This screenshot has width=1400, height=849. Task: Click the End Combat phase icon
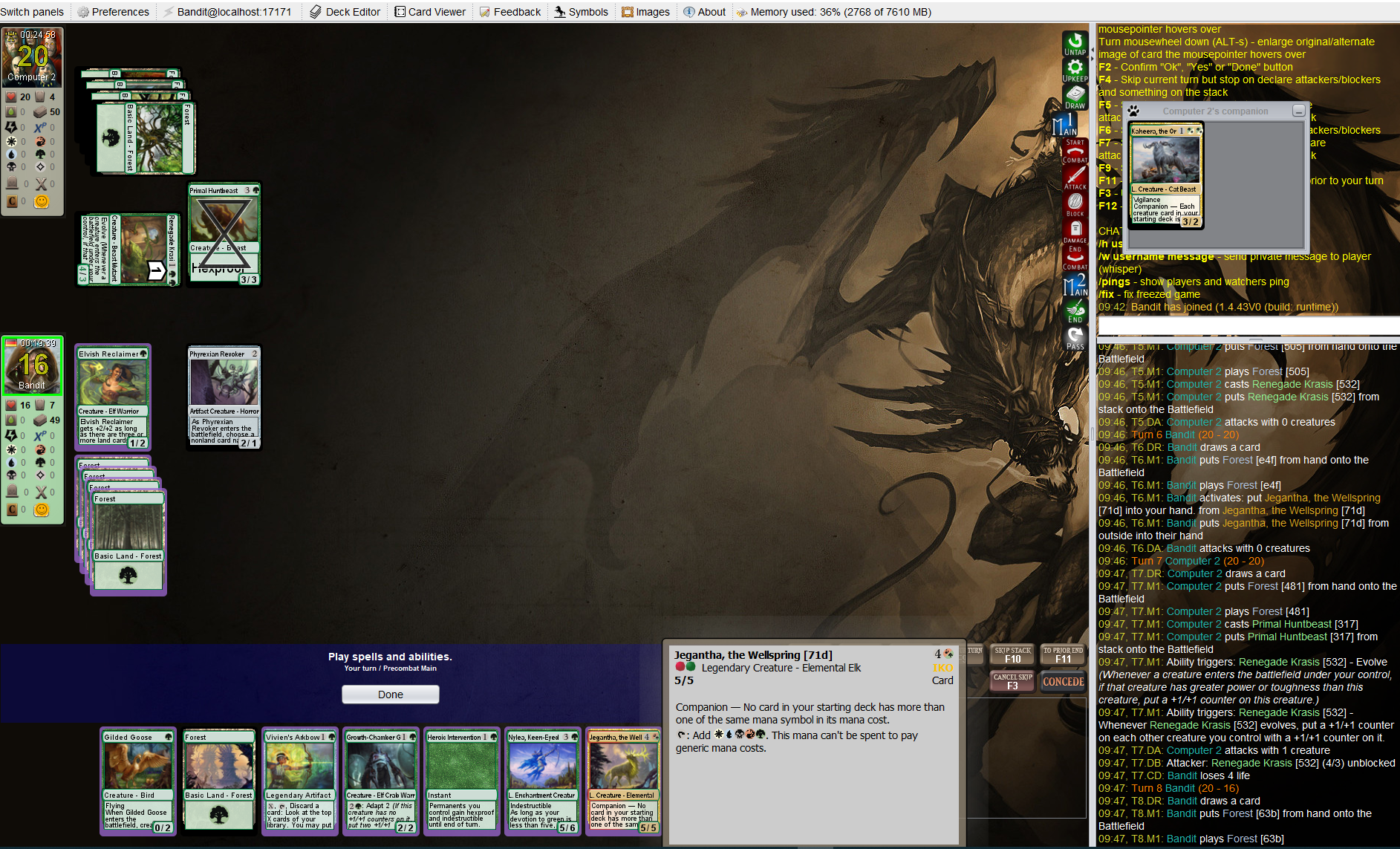coord(1075,258)
